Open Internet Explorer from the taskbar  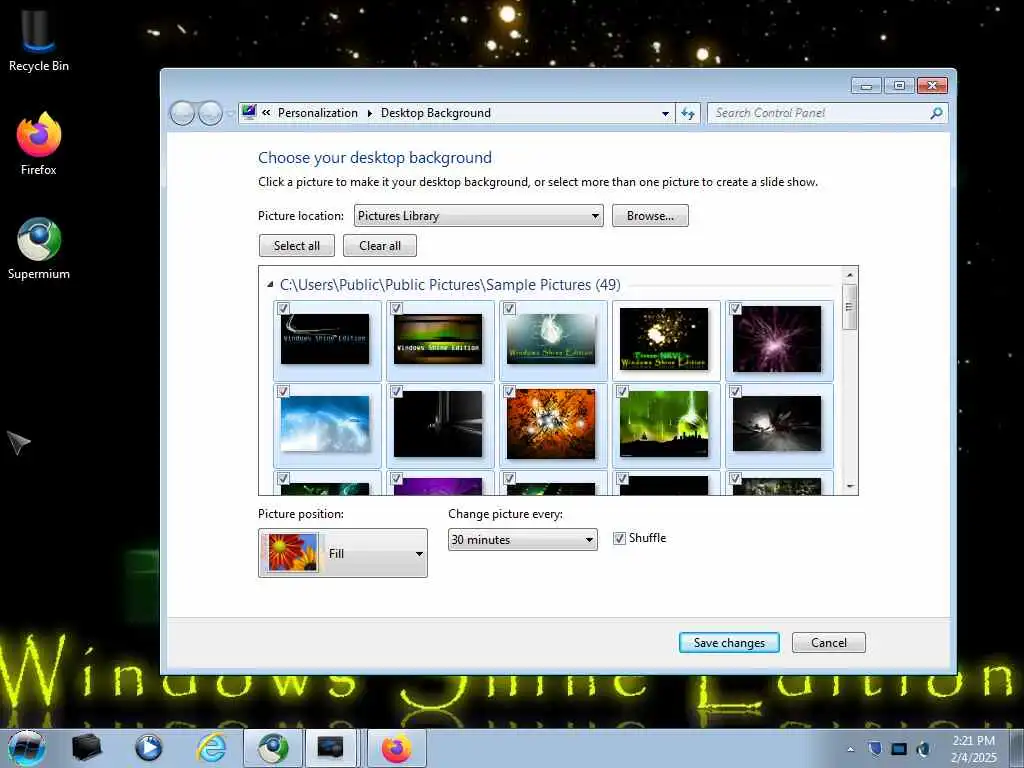(x=212, y=748)
